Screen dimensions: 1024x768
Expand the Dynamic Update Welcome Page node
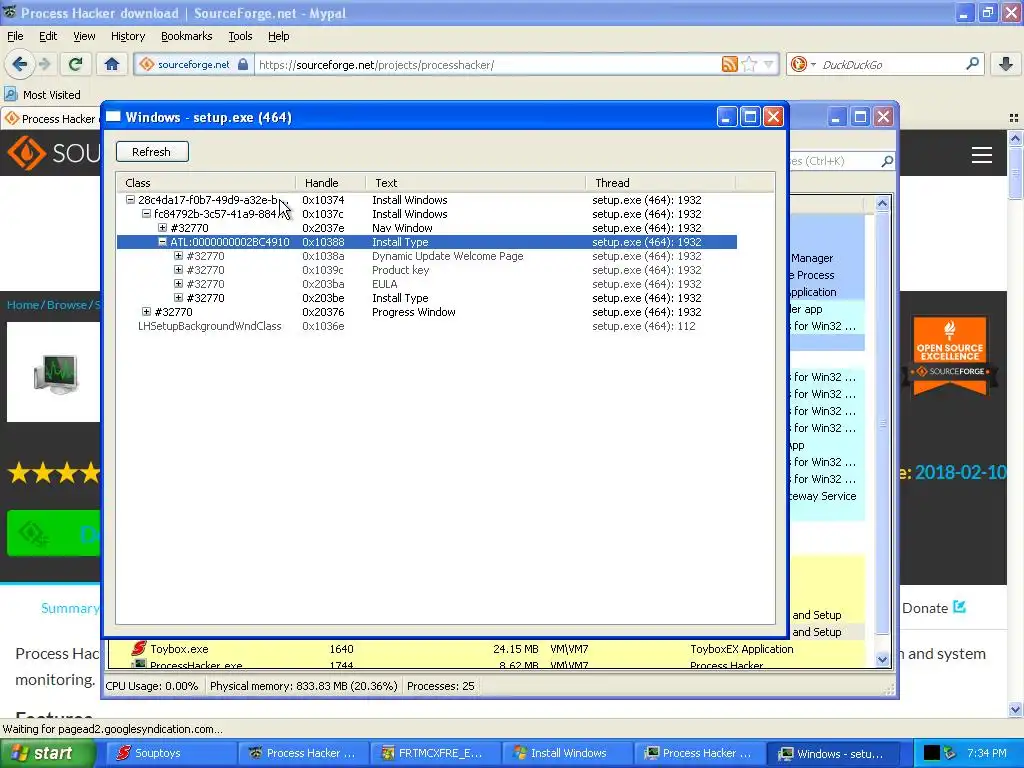pos(178,256)
